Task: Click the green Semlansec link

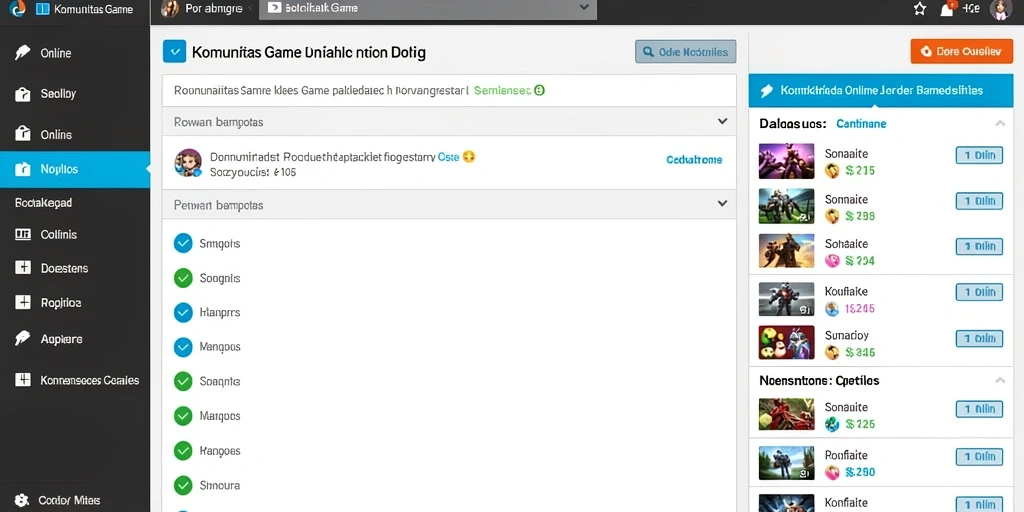Action: [502, 91]
